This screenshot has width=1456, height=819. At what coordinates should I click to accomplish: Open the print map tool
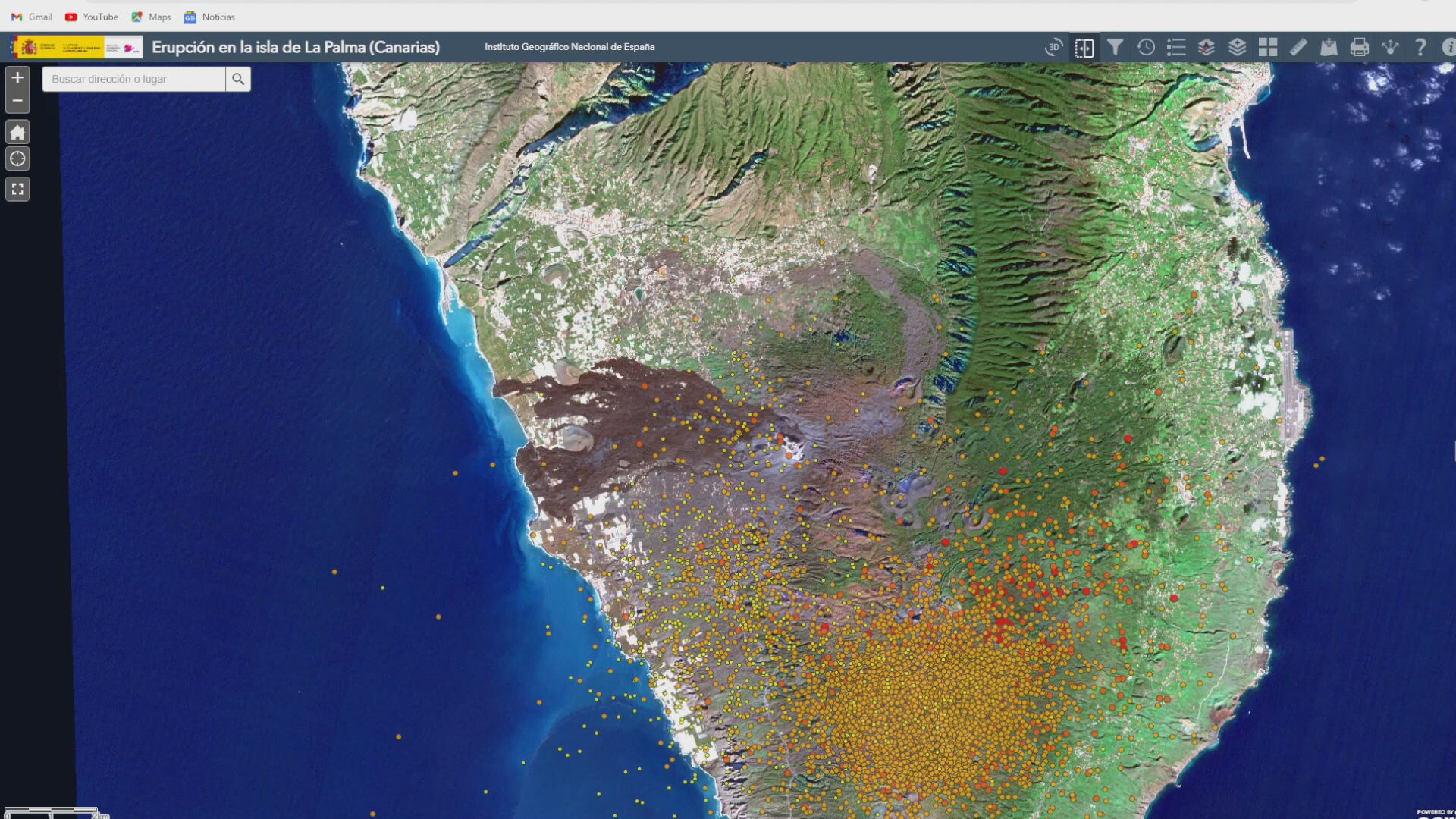[1360, 47]
